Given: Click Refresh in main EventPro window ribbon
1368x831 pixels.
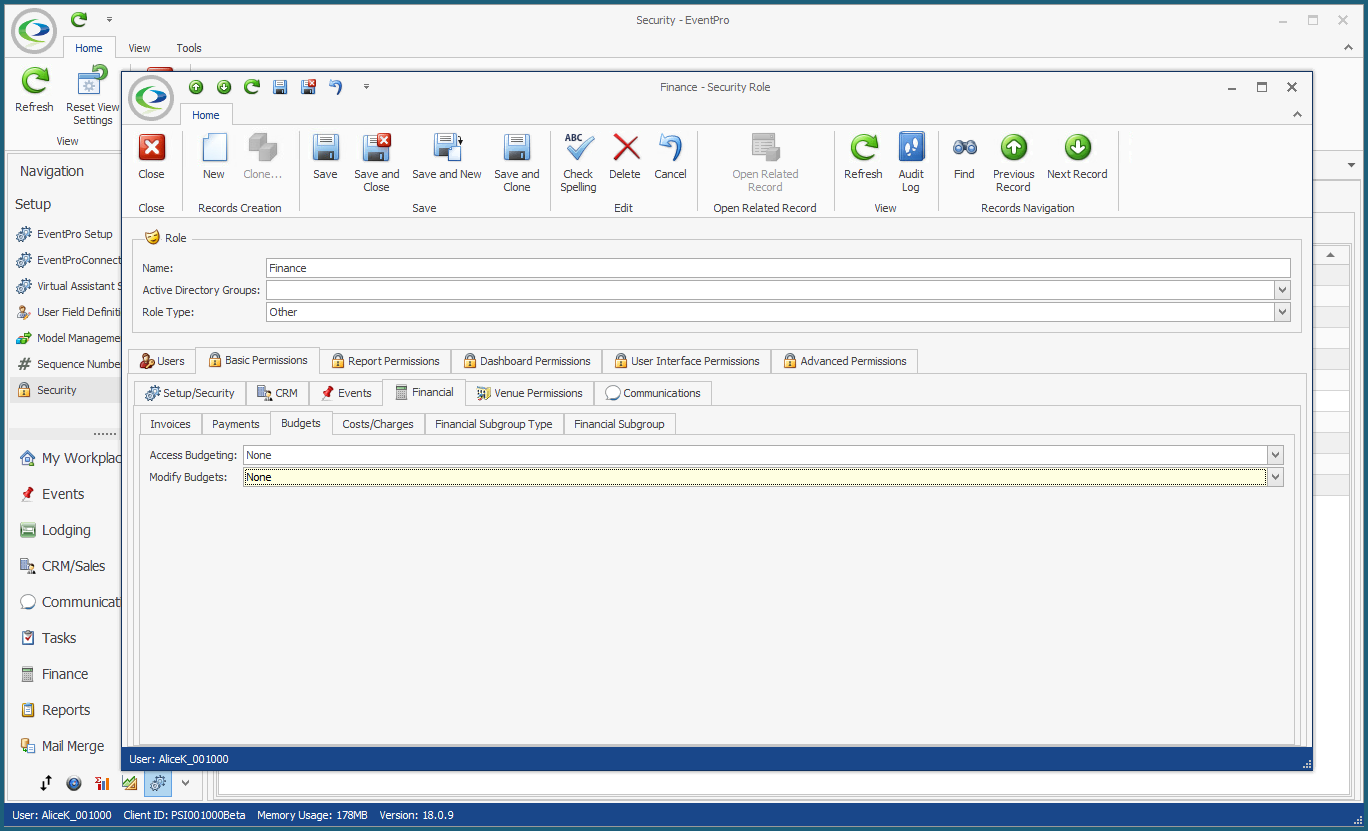Looking at the screenshot, I should click(35, 90).
